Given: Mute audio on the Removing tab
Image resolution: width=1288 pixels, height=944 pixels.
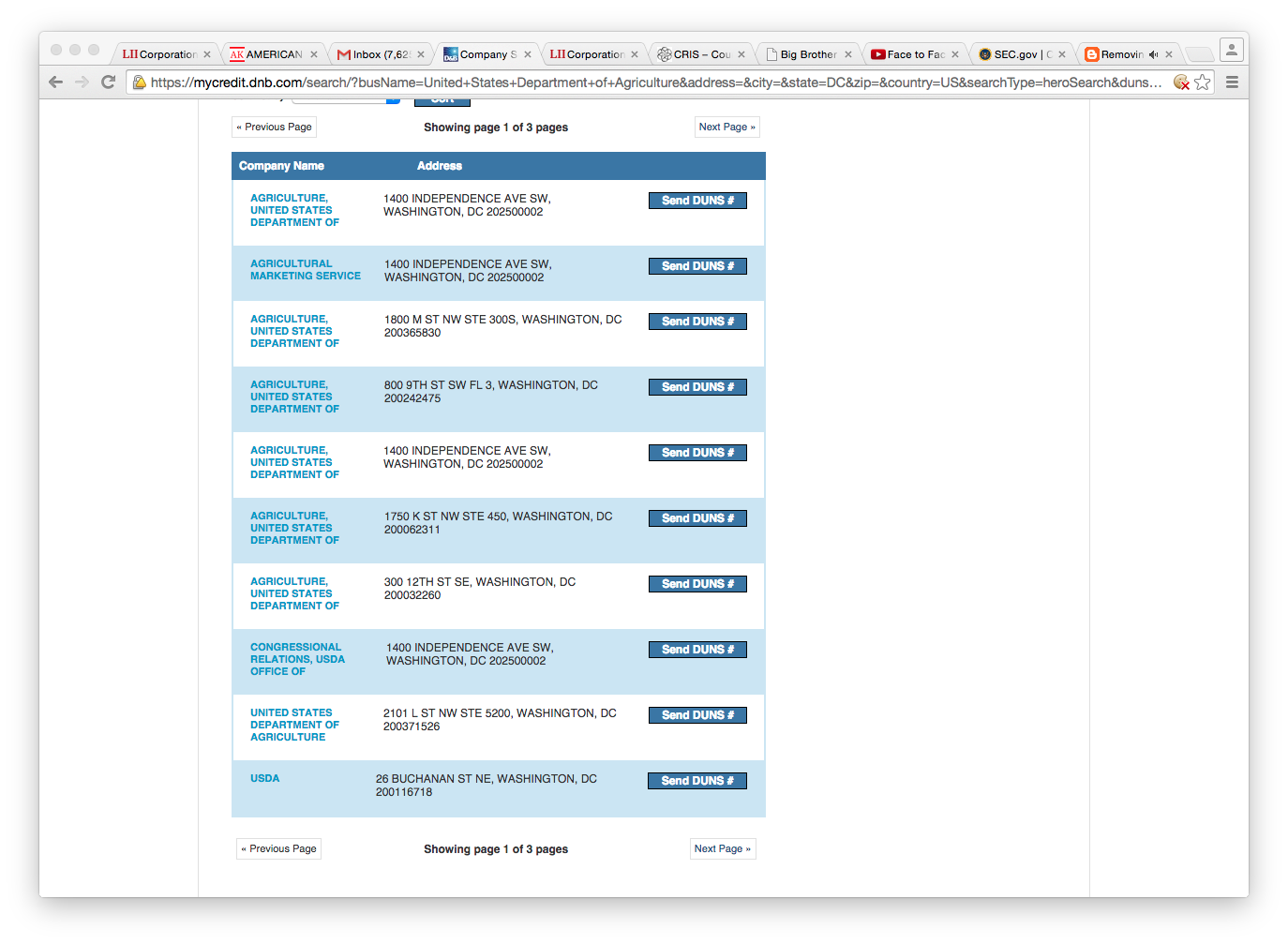Looking at the screenshot, I should click(x=1153, y=54).
